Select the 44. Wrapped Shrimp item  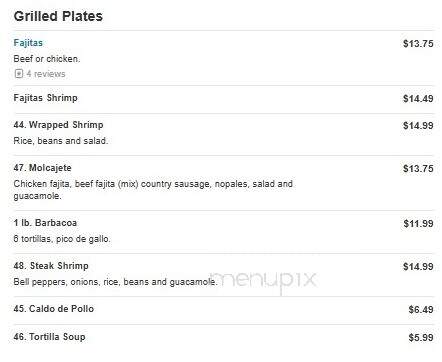coord(58,125)
